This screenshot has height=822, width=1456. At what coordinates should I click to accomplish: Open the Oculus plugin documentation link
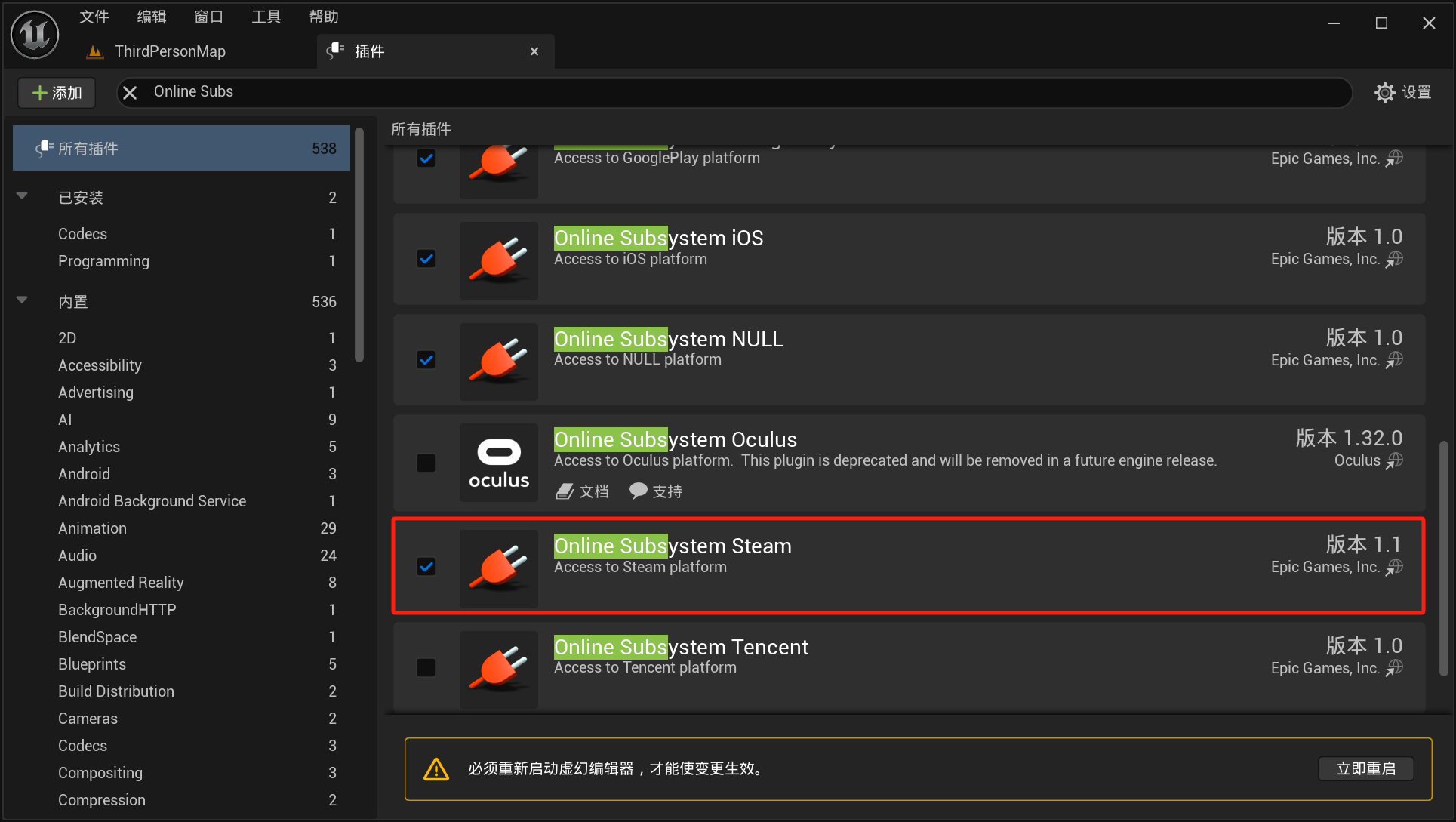(x=582, y=491)
